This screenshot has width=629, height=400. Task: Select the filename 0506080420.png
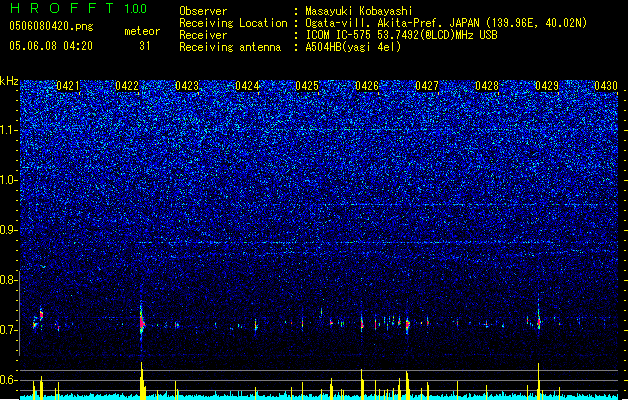click(x=51, y=27)
